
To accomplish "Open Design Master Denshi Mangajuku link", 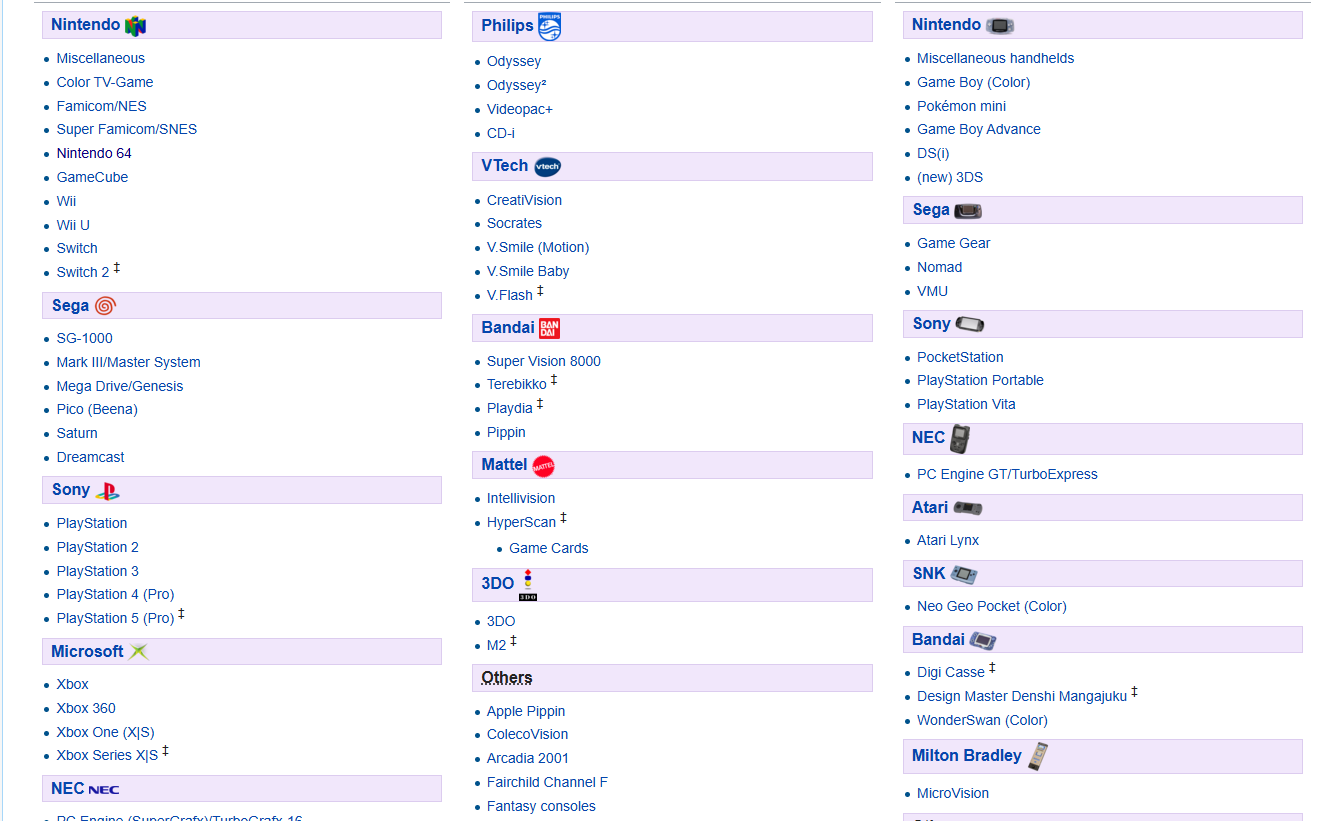I will coord(1022,696).
